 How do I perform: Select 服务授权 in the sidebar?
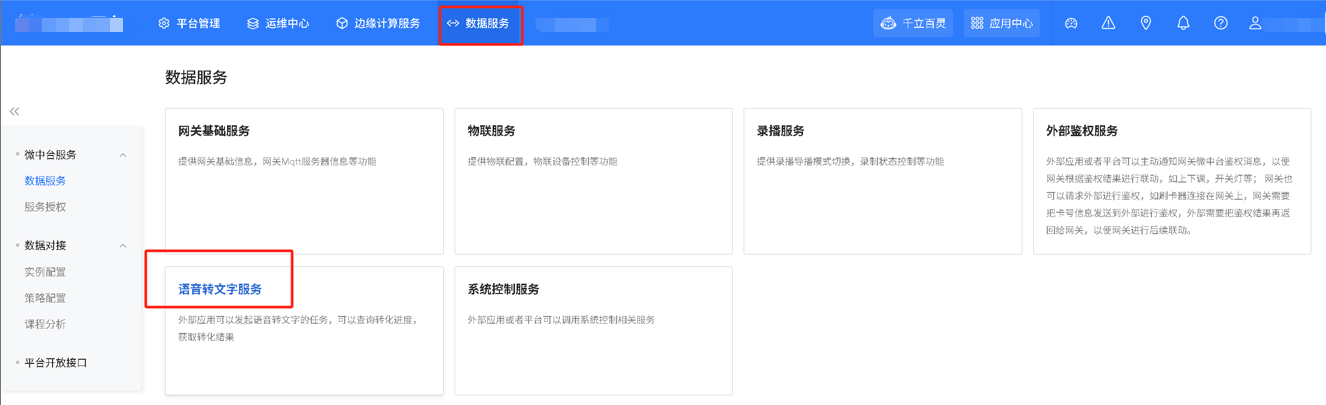pyautogui.click(x=45, y=207)
